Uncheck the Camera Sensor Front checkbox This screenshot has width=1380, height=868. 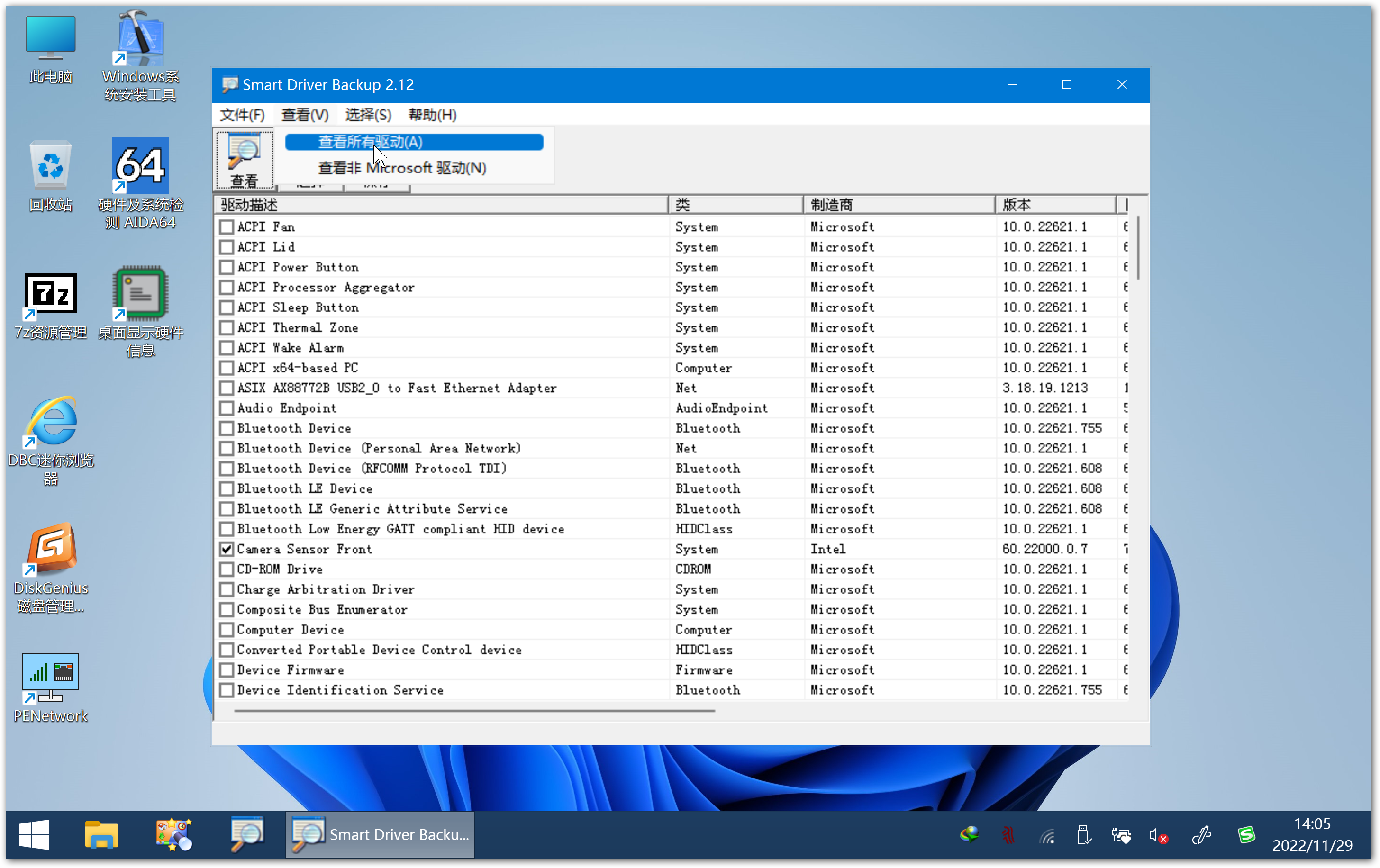pyautogui.click(x=227, y=549)
